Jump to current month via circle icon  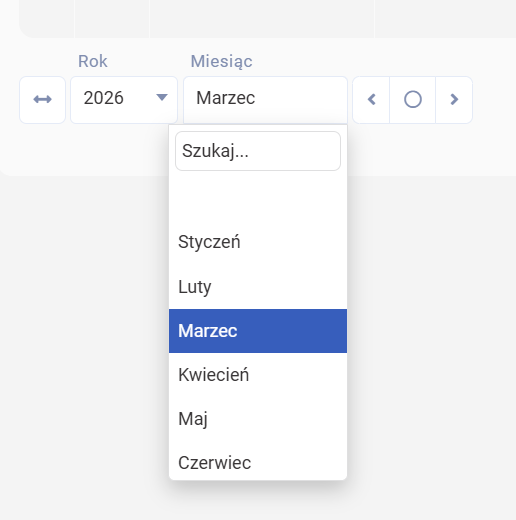click(x=413, y=99)
